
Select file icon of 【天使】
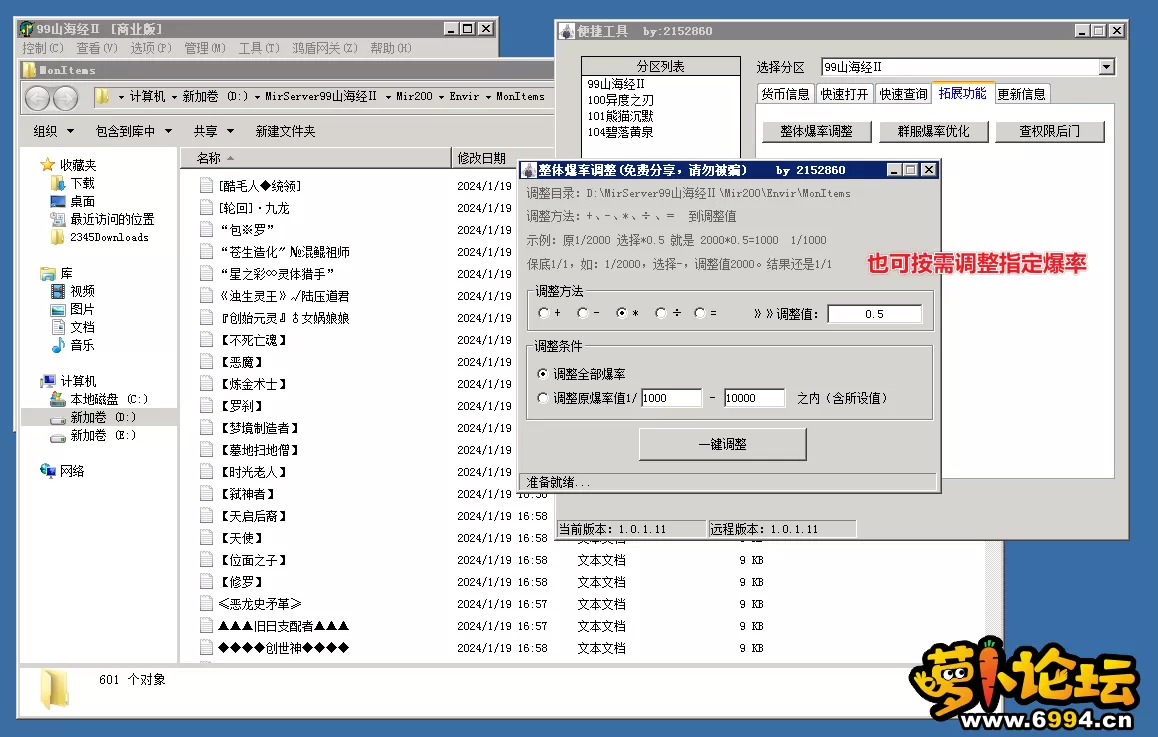[207, 538]
